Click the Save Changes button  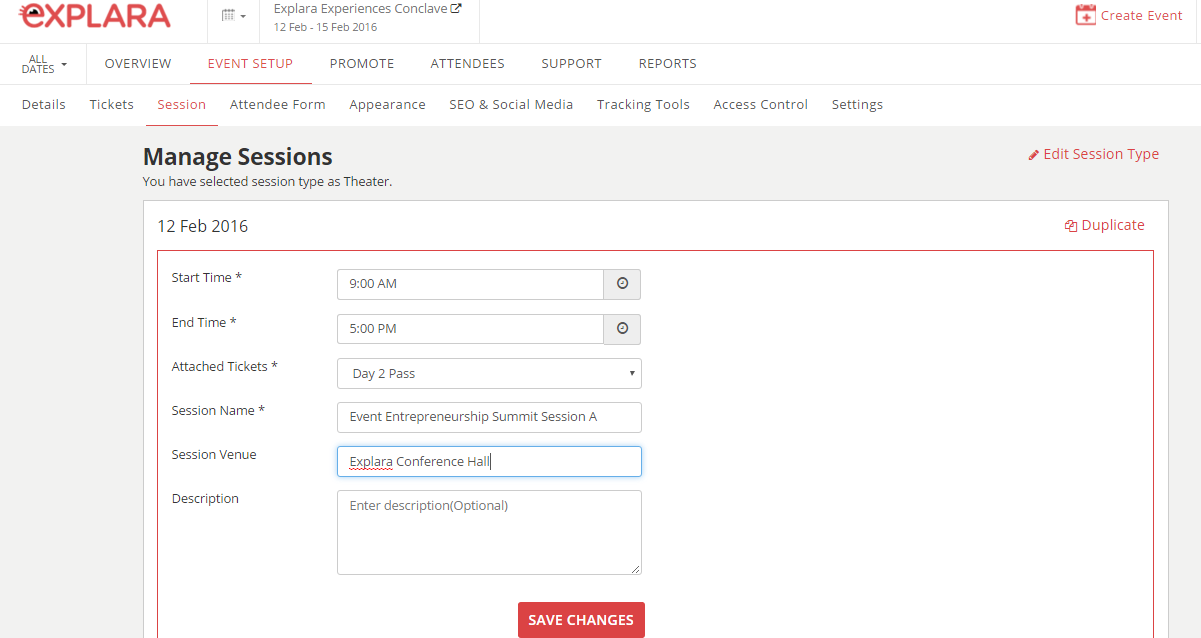click(581, 620)
